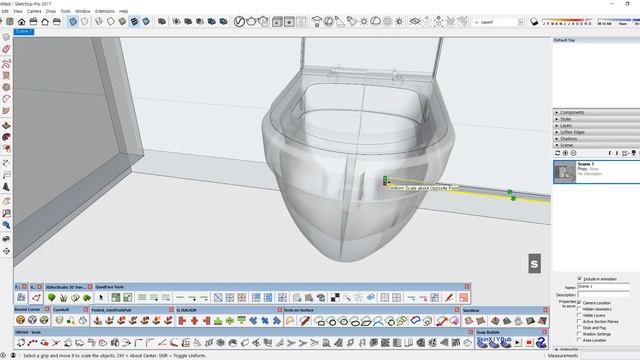
Task: Click the first Sandbox tool icon
Action: pyautogui.click(x=469, y=321)
